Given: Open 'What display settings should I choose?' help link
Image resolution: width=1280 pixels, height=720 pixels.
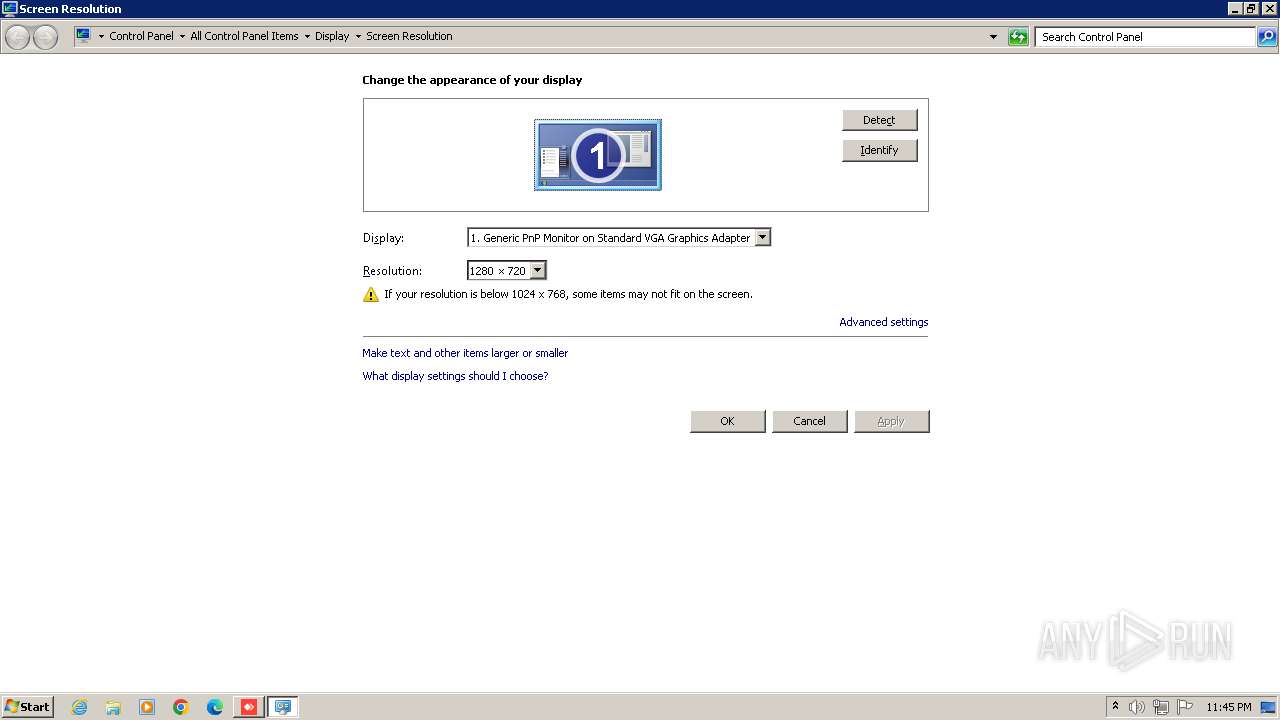Looking at the screenshot, I should click(x=455, y=376).
